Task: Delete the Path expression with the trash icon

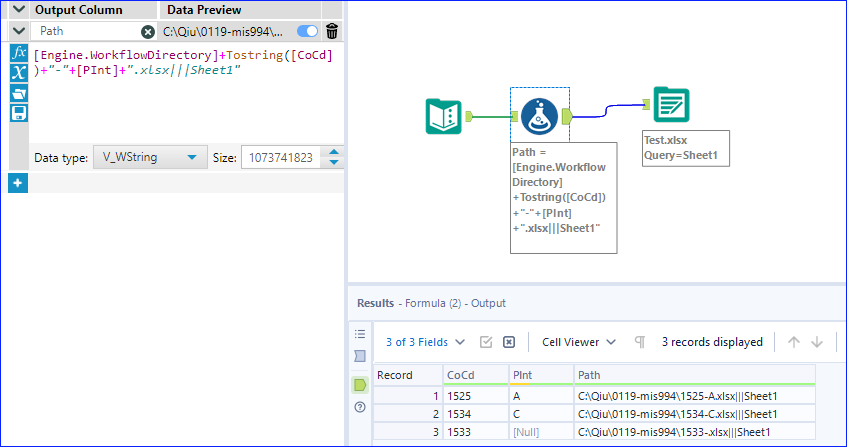Action: point(332,31)
